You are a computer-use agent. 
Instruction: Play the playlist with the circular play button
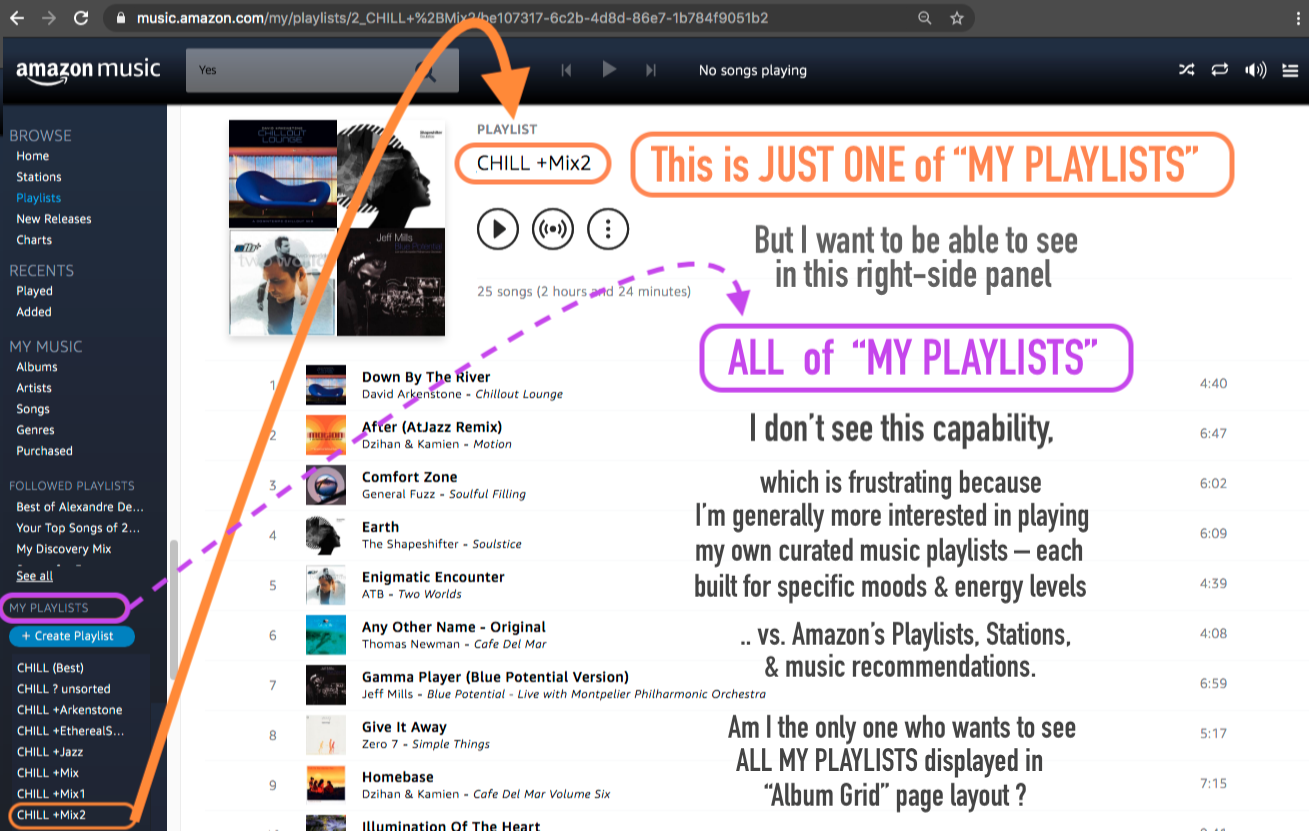pos(497,228)
